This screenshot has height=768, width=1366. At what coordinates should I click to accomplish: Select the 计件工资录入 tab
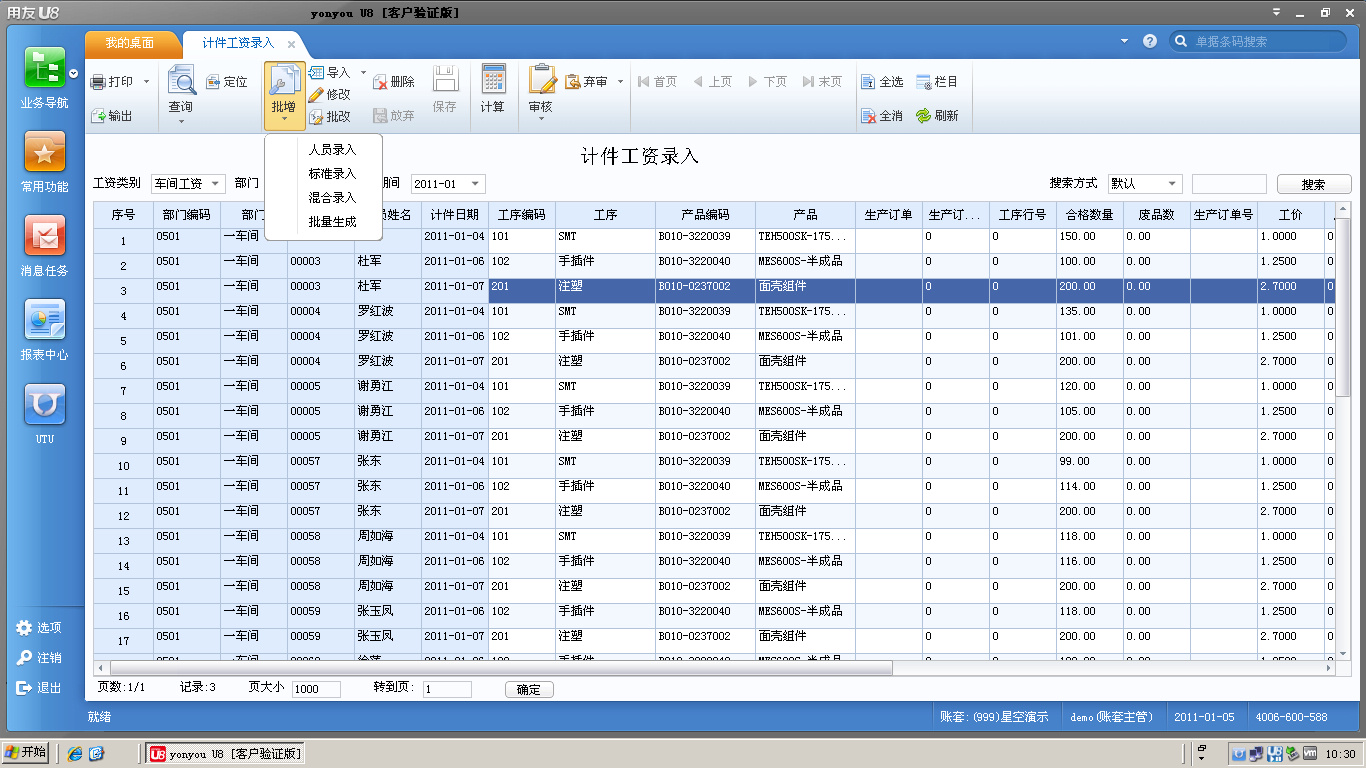pyautogui.click(x=238, y=43)
